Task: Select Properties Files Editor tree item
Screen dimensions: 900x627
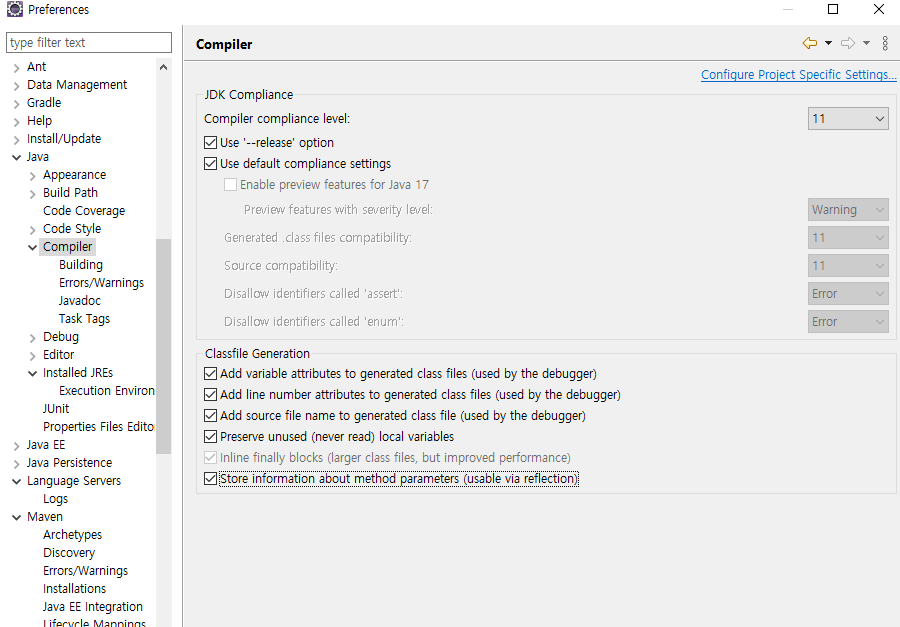Action: (x=99, y=427)
